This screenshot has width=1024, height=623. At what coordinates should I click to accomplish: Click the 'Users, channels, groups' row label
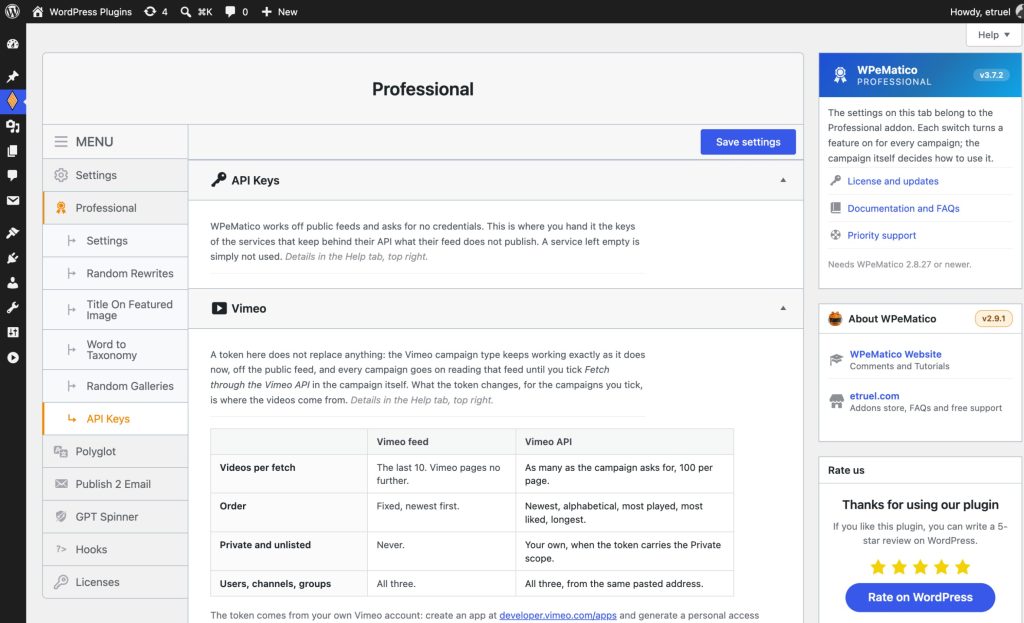(275, 584)
